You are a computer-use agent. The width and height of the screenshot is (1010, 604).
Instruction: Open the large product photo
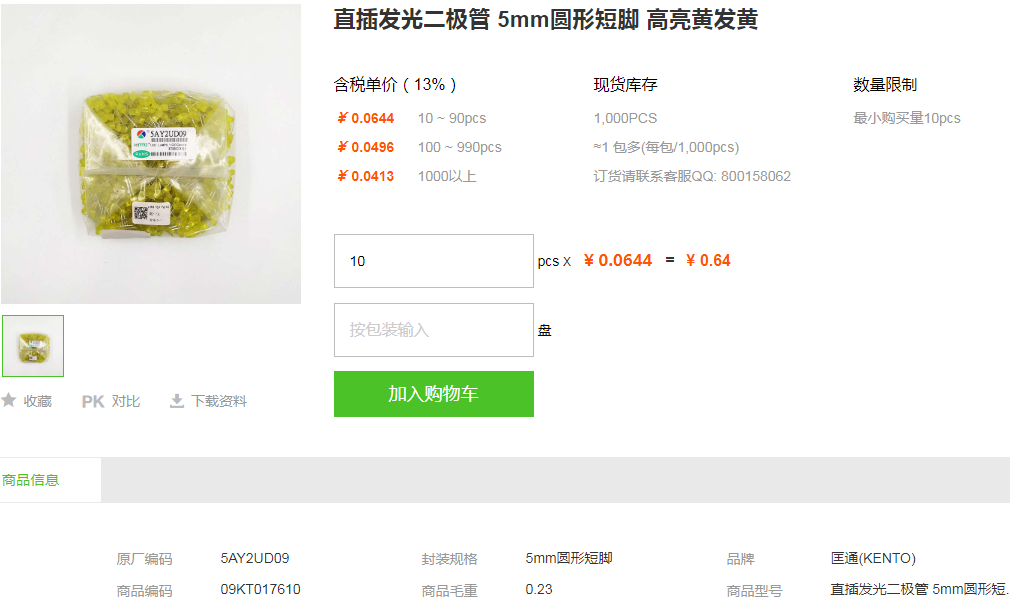pos(151,154)
